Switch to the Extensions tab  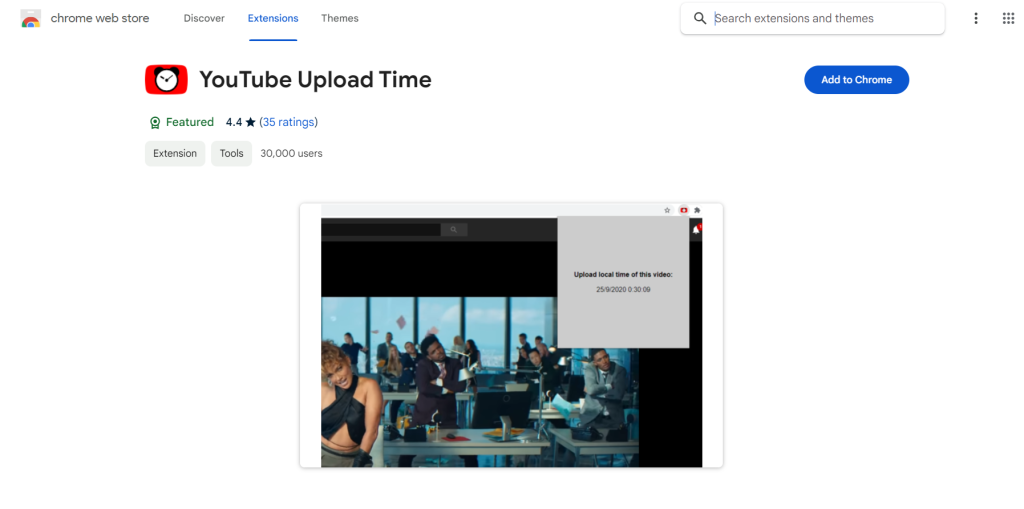point(273,18)
